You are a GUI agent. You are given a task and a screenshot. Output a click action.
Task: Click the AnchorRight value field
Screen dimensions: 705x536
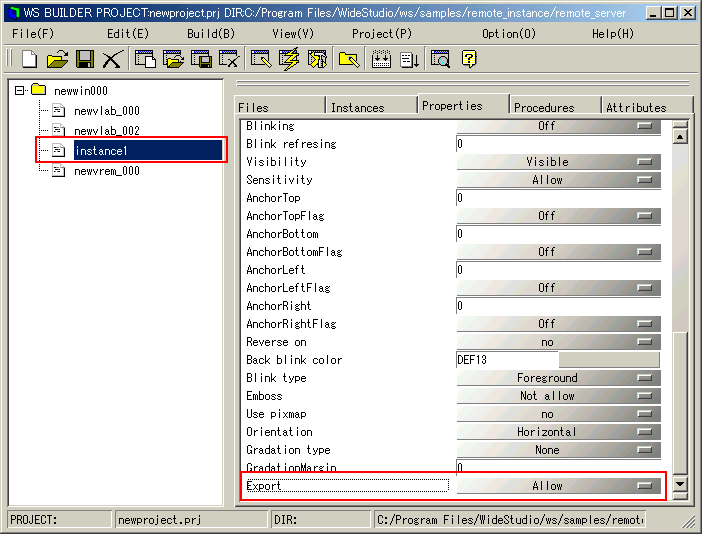click(558, 306)
